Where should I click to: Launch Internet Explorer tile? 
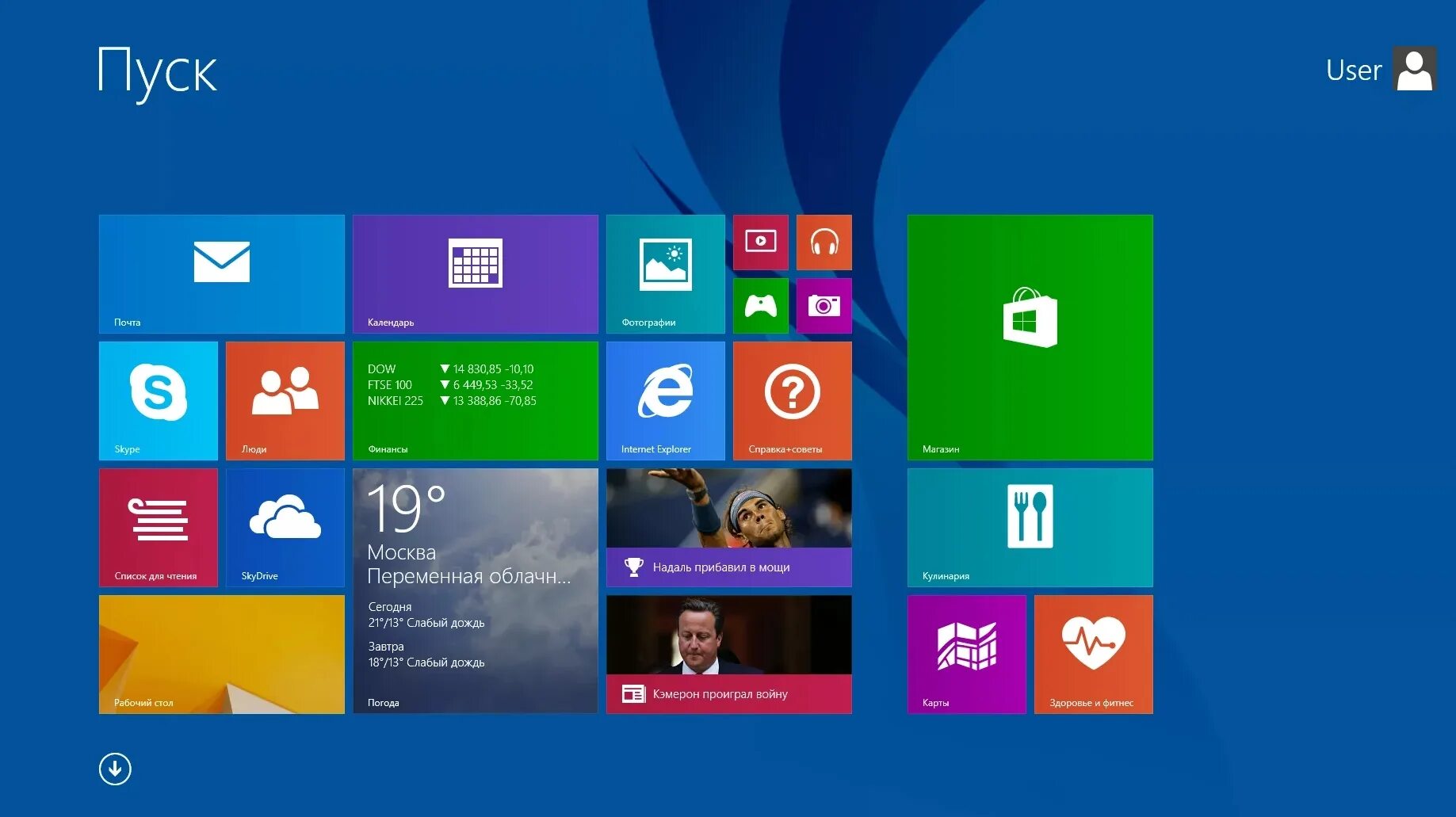click(x=666, y=400)
